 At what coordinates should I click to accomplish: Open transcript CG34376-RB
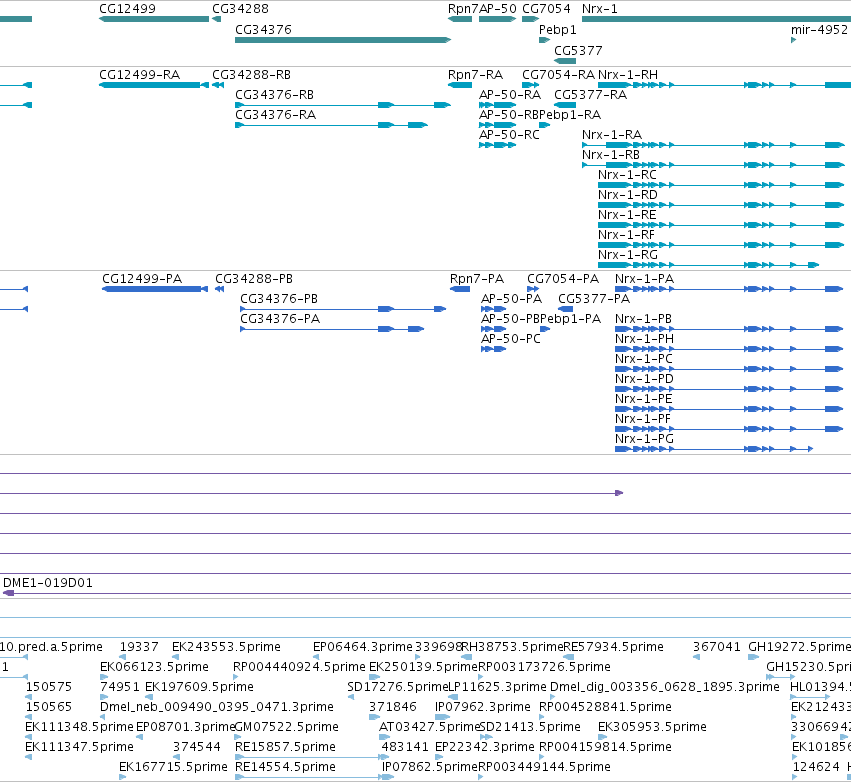(274, 94)
